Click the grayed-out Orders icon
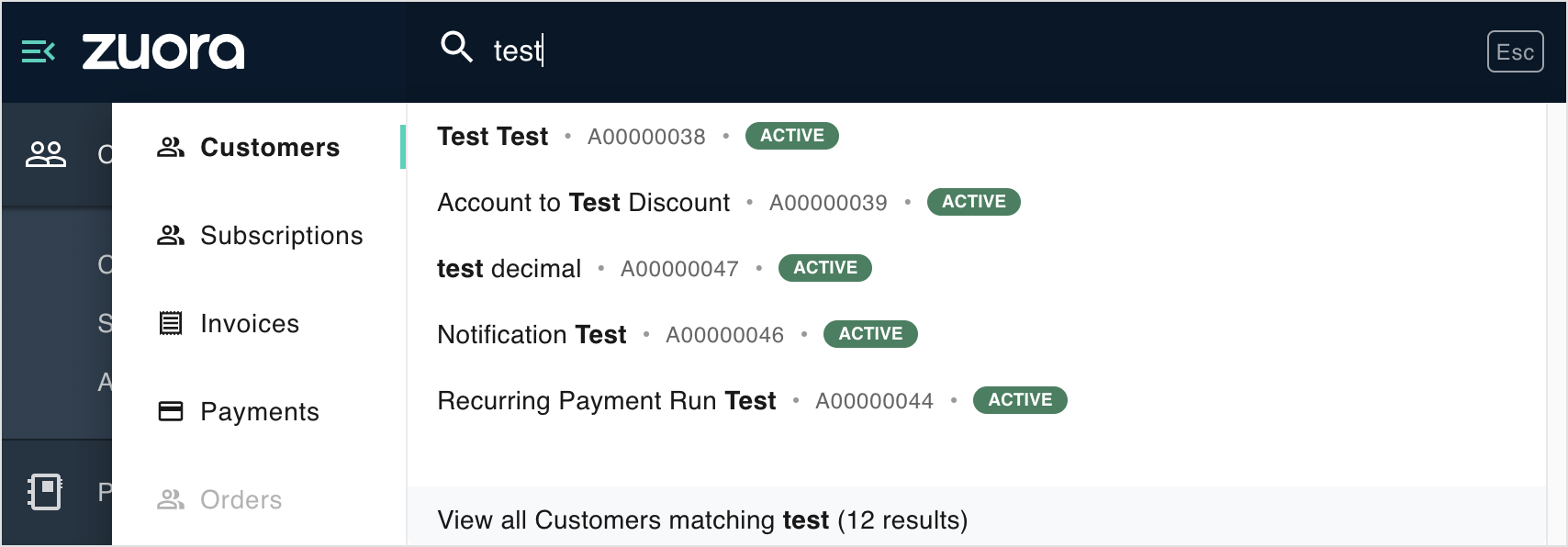This screenshot has height=547, width=1568. 171,498
